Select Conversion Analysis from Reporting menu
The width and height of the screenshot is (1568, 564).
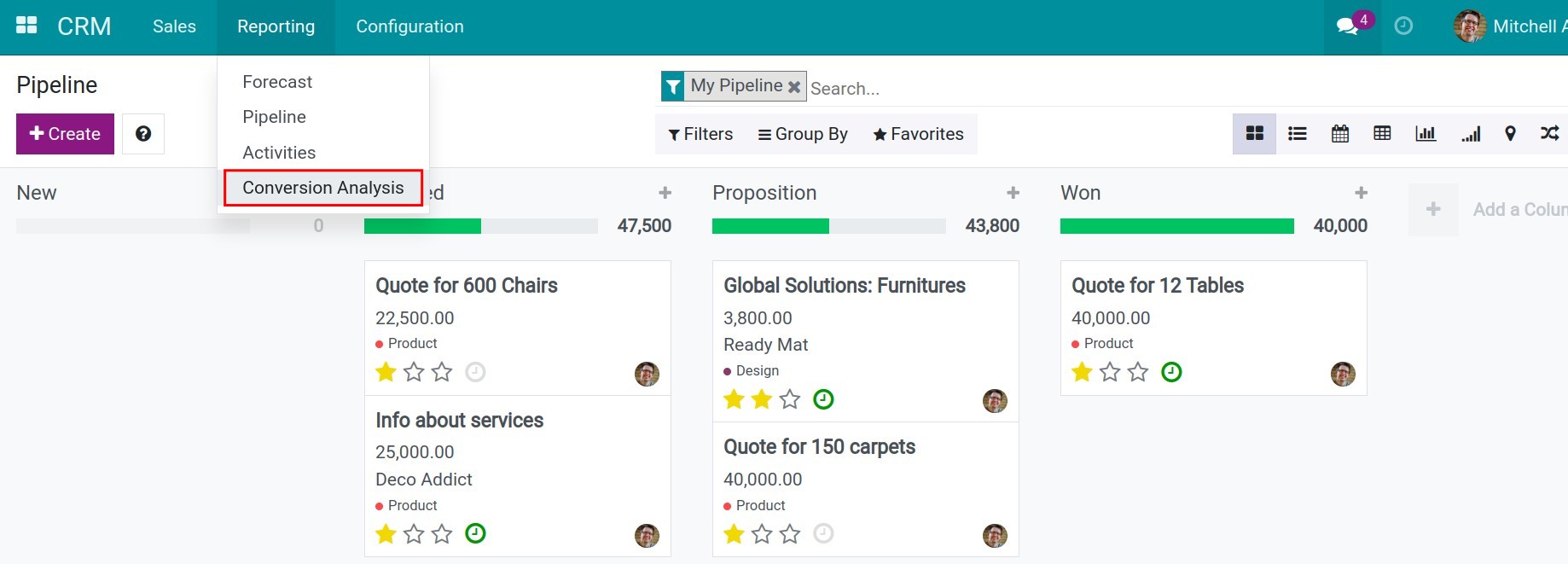pos(322,188)
